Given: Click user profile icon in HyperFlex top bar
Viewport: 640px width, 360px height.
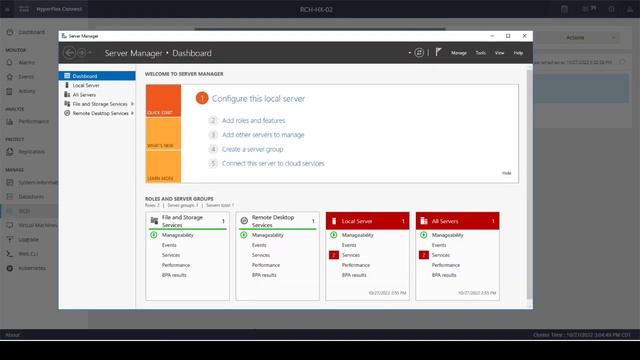Looking at the screenshot, I should 630,9.
